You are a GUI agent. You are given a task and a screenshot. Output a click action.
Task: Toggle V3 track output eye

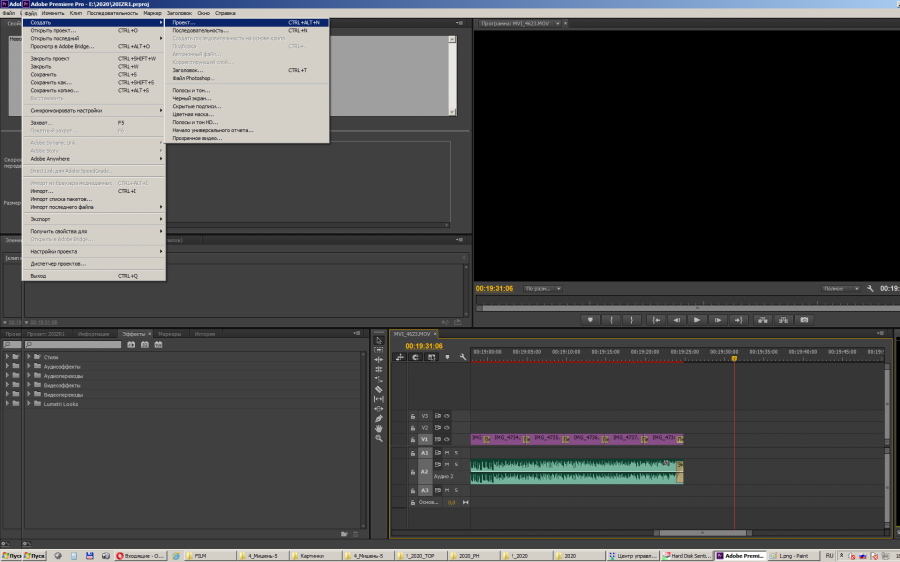coord(447,416)
